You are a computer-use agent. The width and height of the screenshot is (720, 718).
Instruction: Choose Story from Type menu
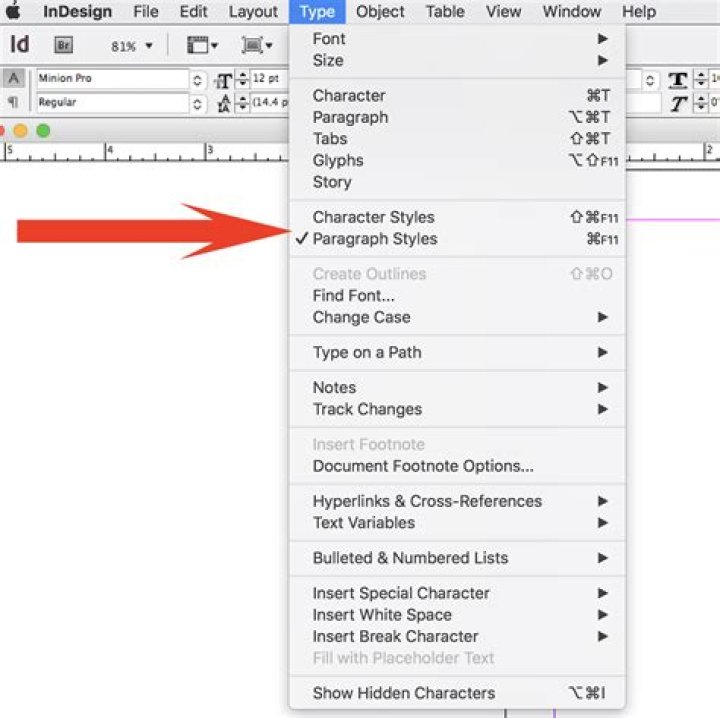pyautogui.click(x=457, y=182)
